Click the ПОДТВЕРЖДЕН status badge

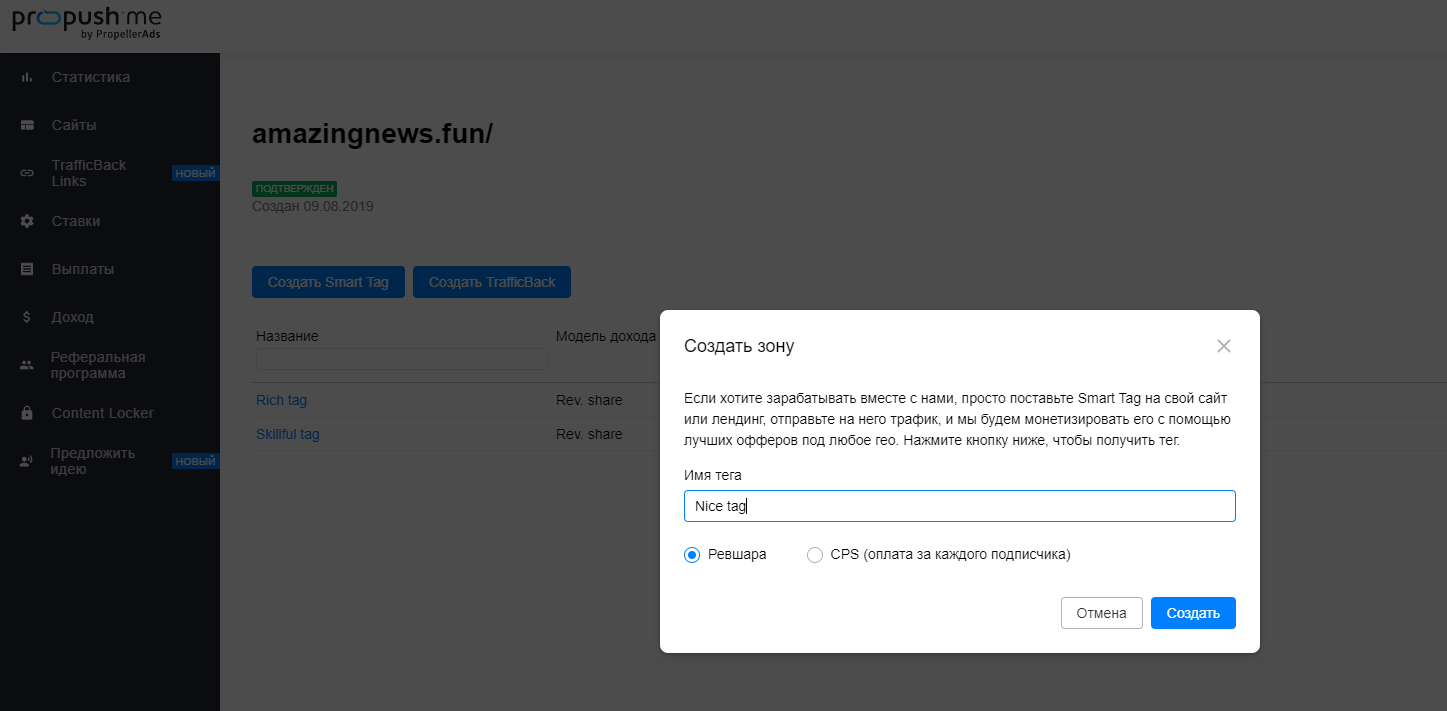point(295,188)
